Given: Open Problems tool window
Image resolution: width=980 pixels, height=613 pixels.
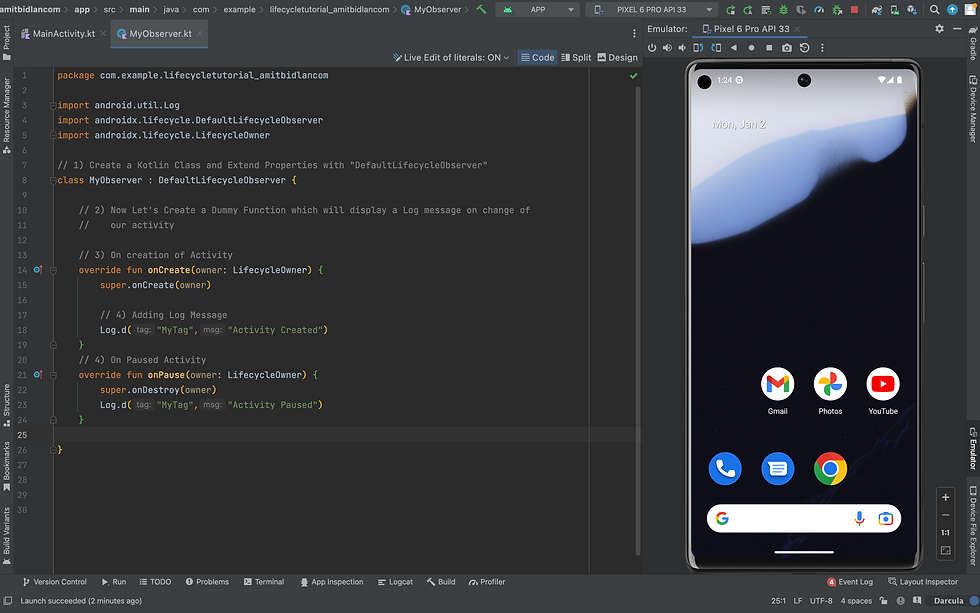Looking at the screenshot, I should tap(208, 582).
